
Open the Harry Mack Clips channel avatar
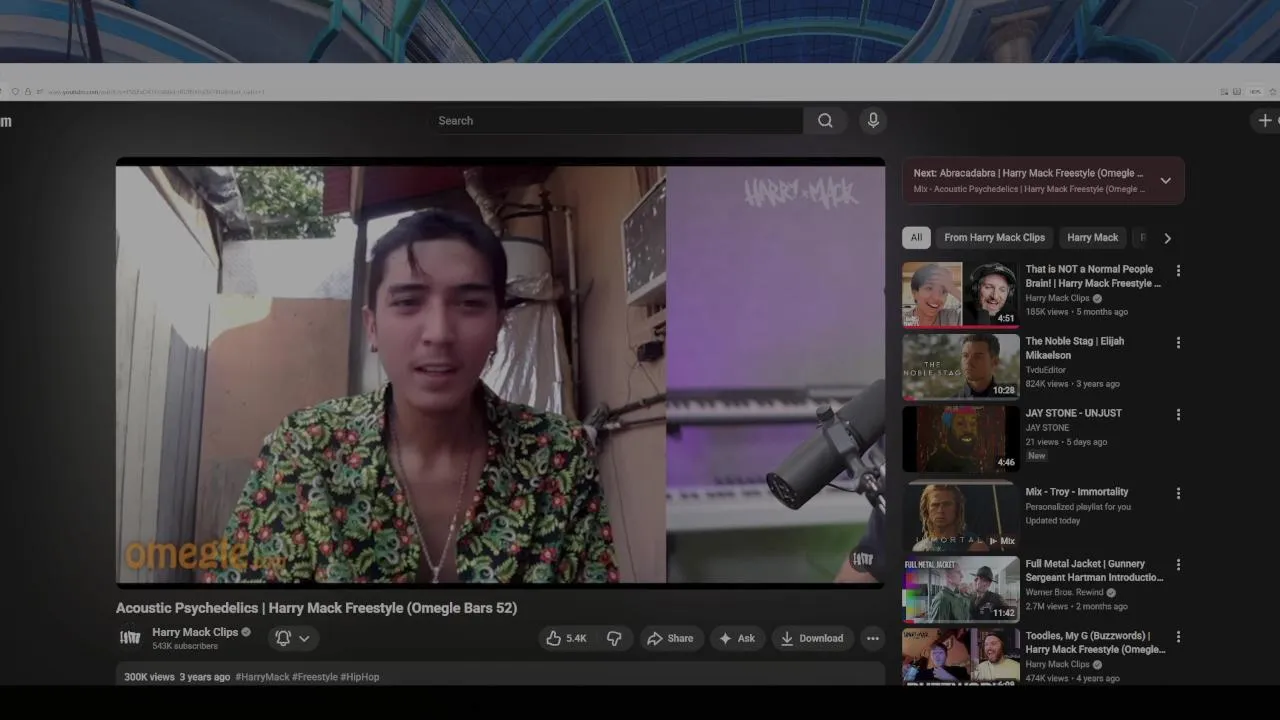tap(130, 638)
